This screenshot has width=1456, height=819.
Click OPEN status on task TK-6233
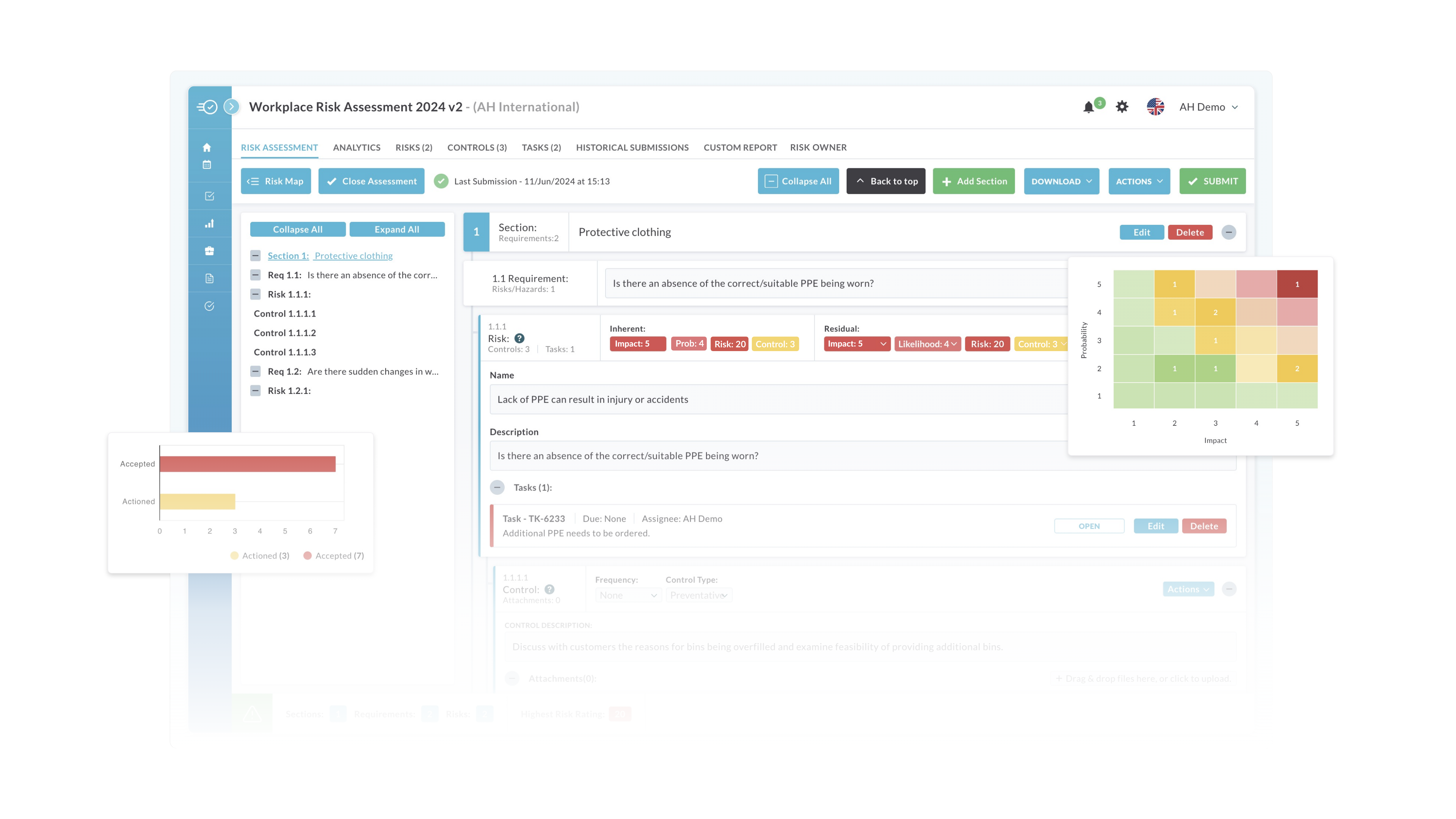(x=1089, y=526)
